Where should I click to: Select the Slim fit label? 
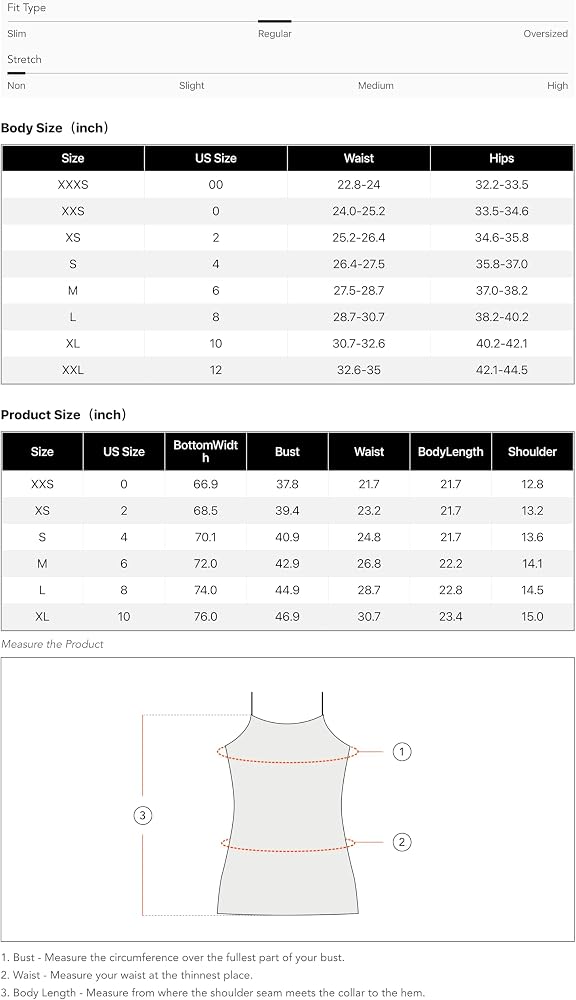pos(17,34)
